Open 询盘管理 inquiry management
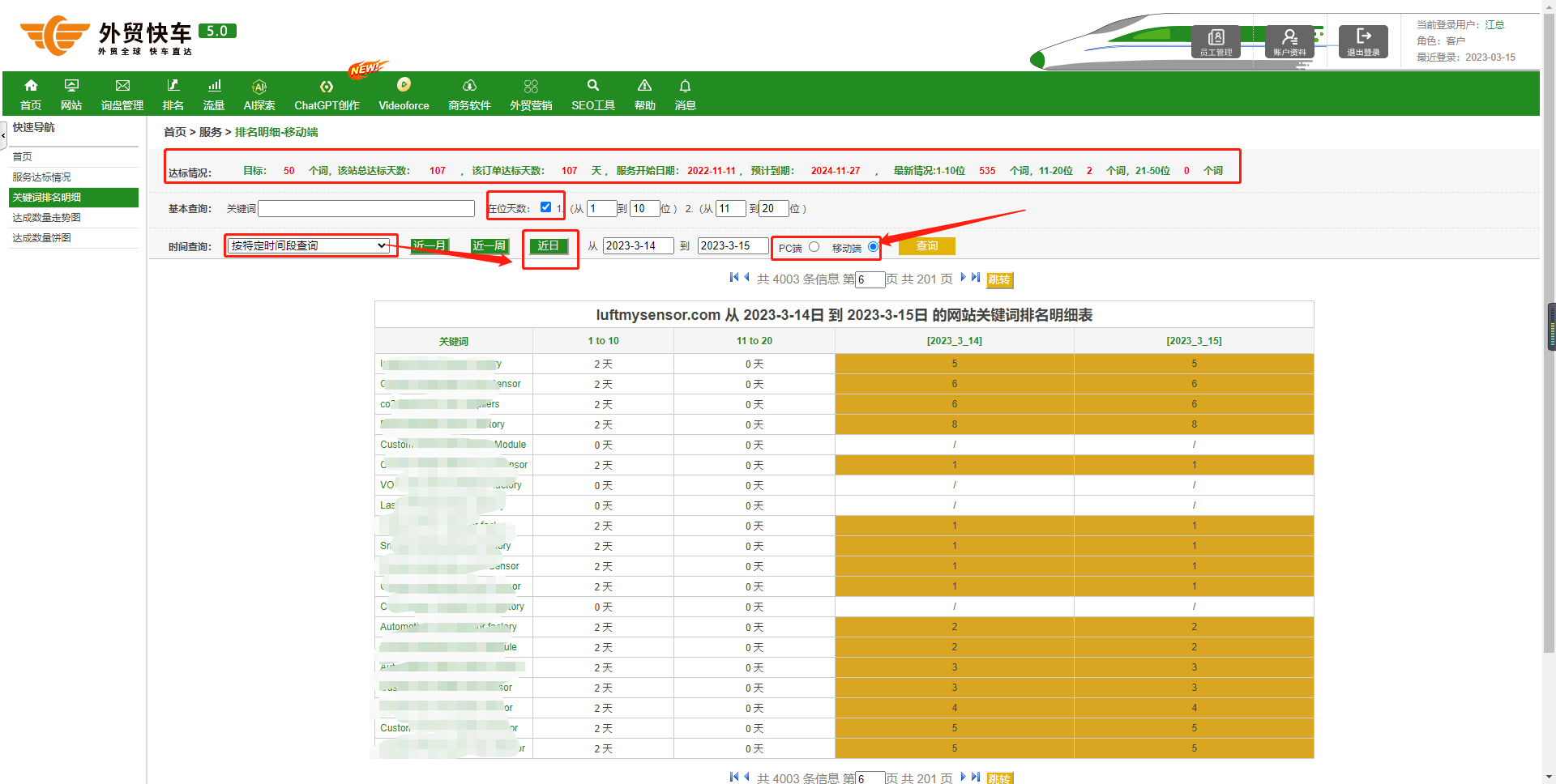This screenshot has height=784, width=1556. 122,95
